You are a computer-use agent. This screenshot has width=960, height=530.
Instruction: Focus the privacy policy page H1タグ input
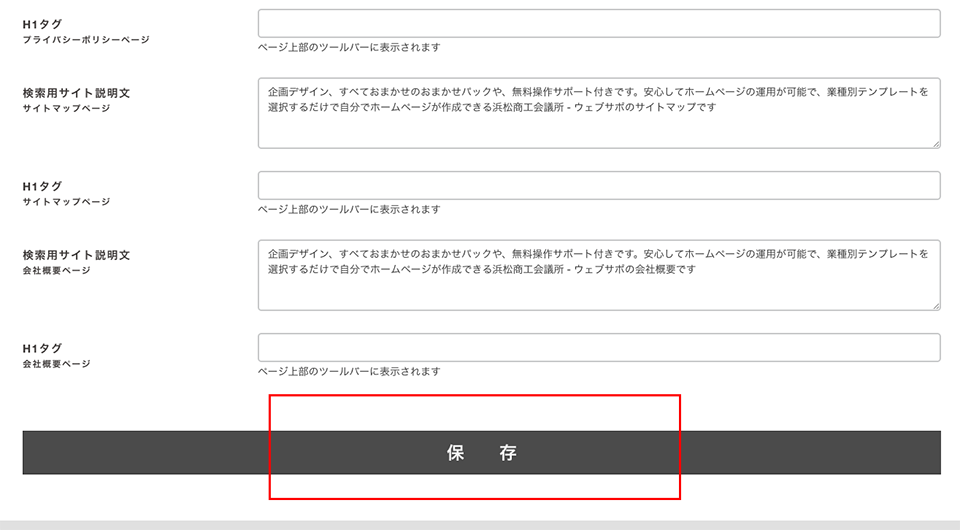coord(598,24)
